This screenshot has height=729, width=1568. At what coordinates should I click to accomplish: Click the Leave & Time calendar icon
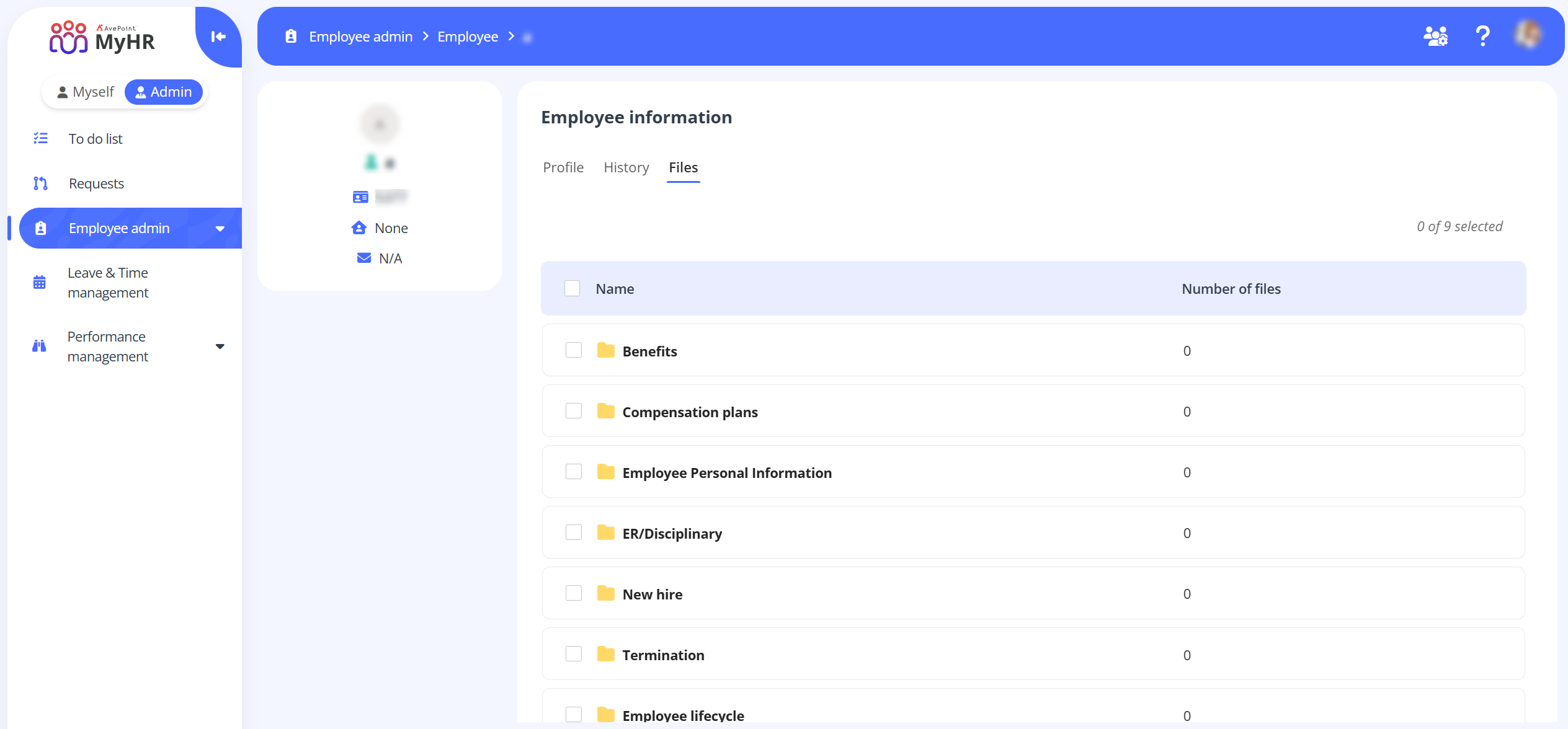pyautogui.click(x=39, y=283)
